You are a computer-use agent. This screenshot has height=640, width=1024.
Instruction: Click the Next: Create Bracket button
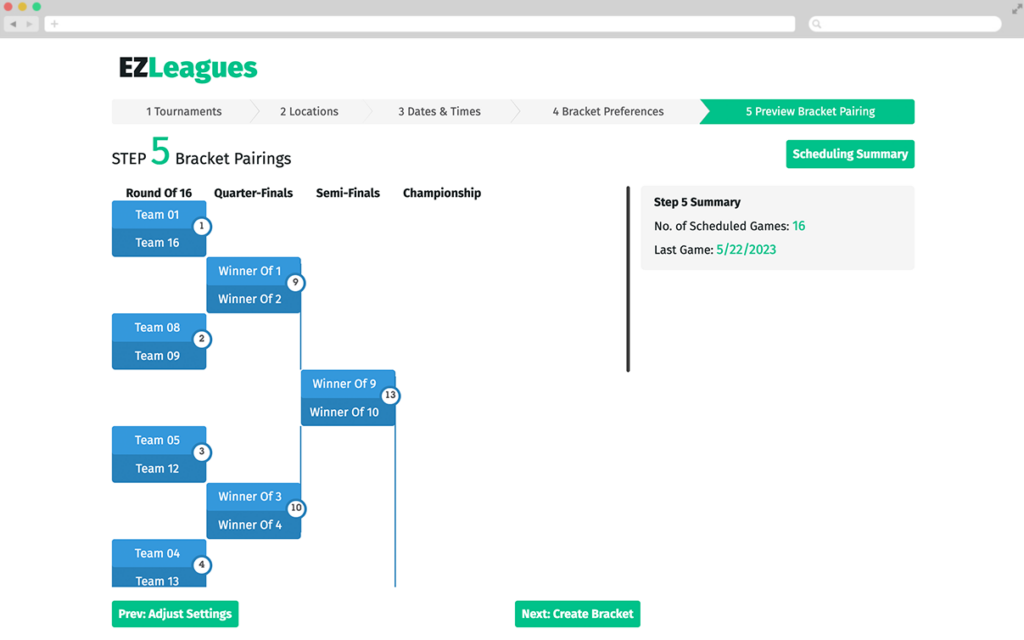(x=577, y=613)
